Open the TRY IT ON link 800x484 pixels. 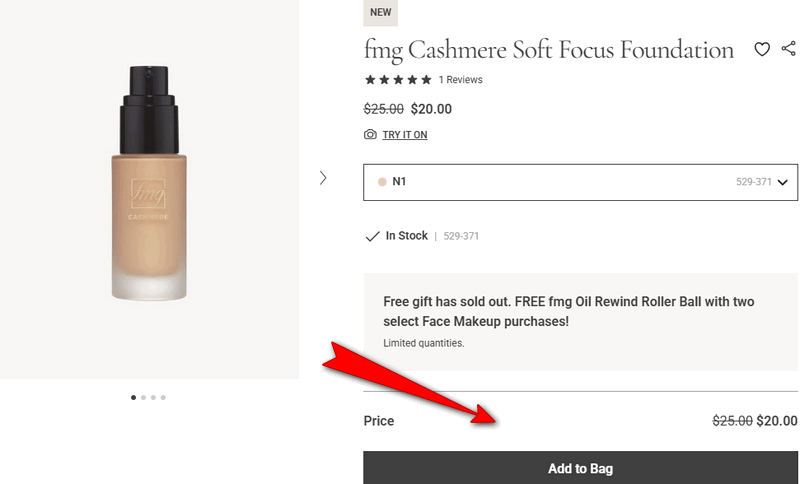405,135
